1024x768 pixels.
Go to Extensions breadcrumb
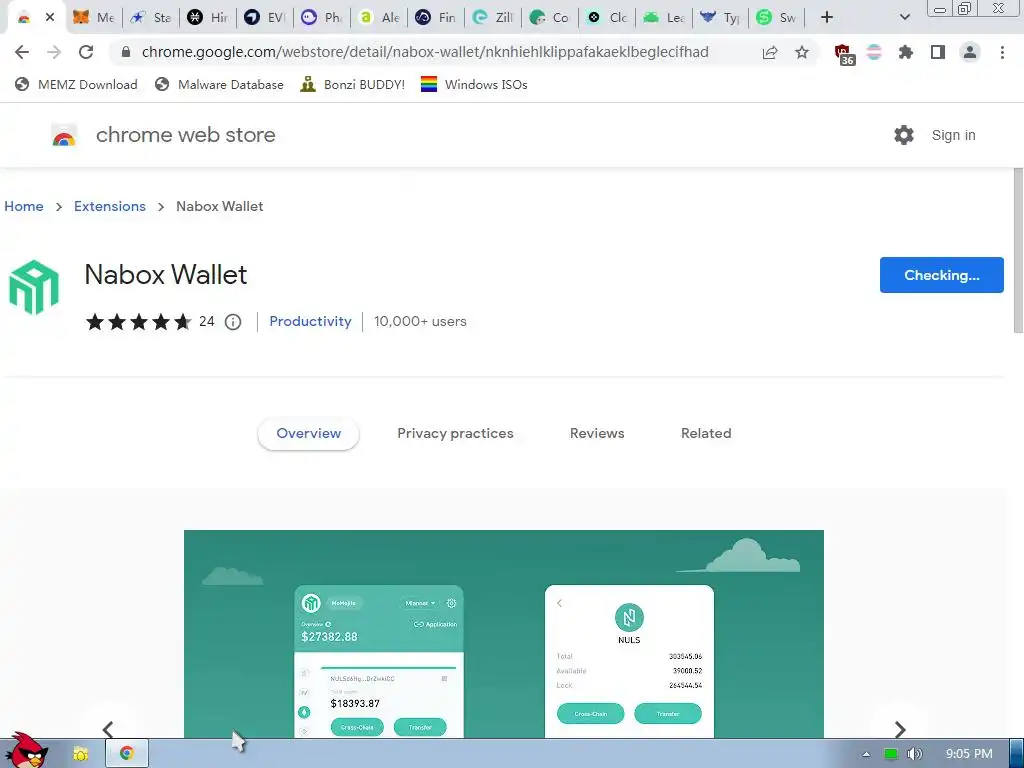pyautogui.click(x=110, y=206)
